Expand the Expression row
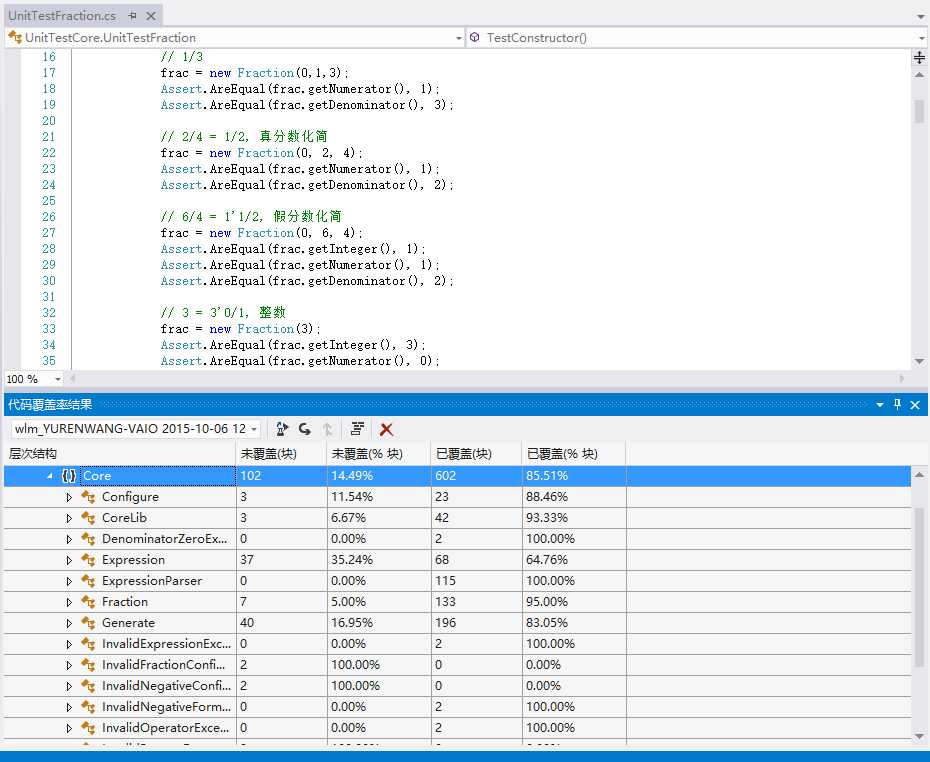This screenshot has height=762, width=930. [69, 560]
